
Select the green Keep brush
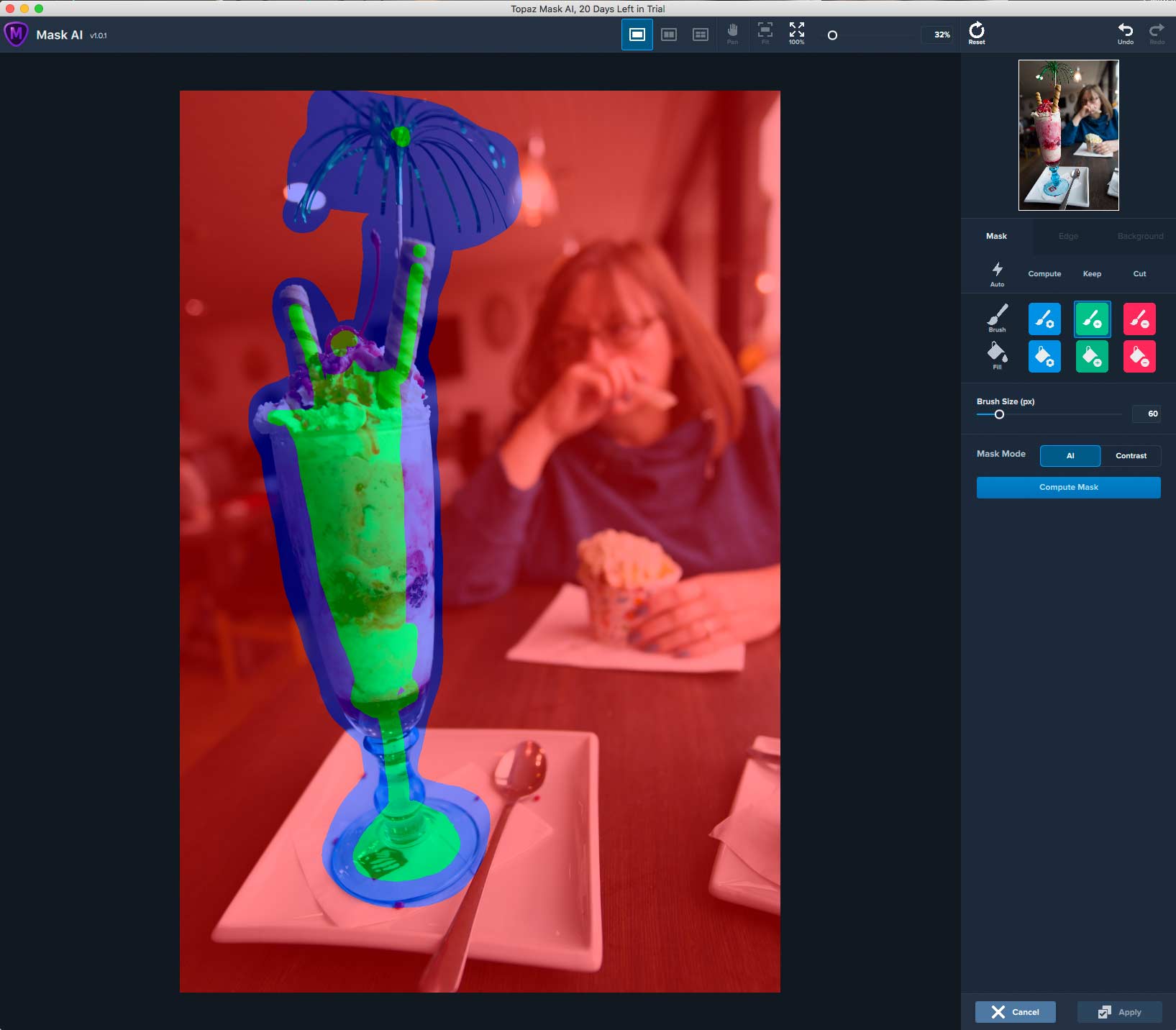[x=1092, y=319]
